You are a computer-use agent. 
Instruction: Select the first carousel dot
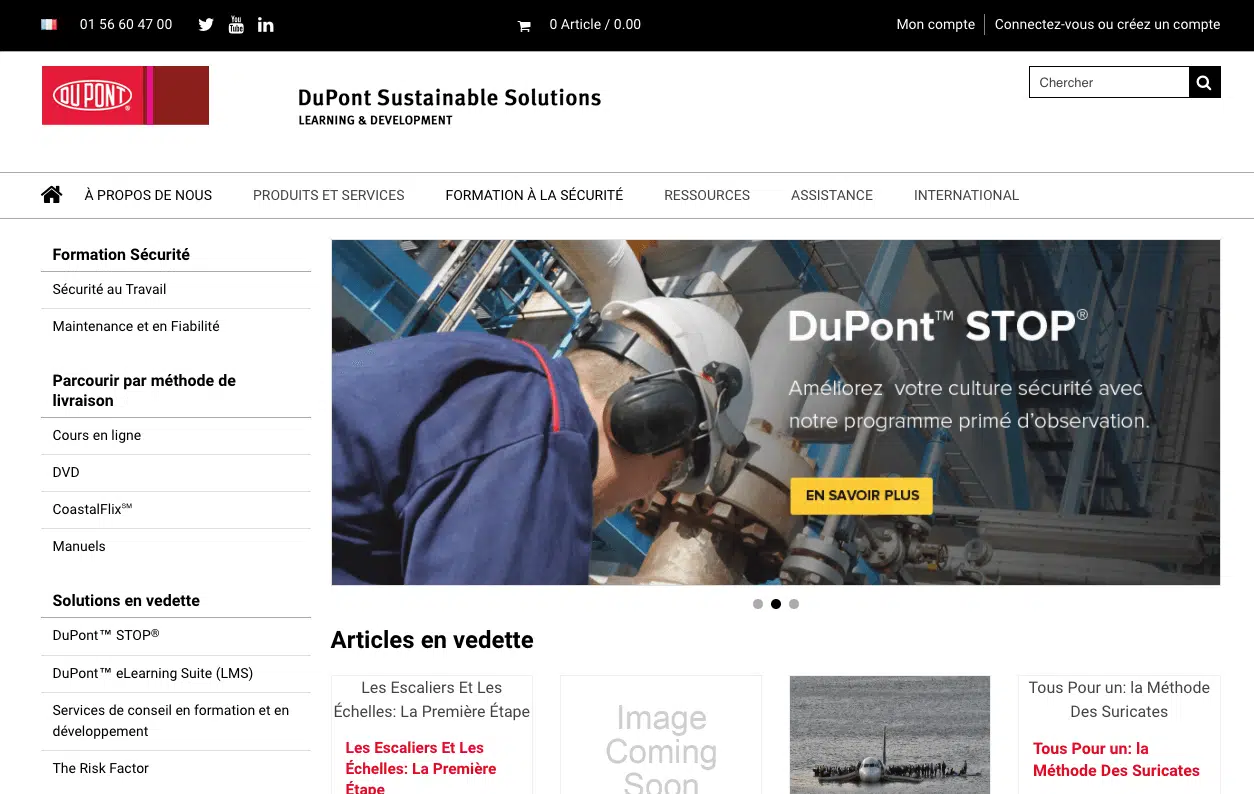758,604
